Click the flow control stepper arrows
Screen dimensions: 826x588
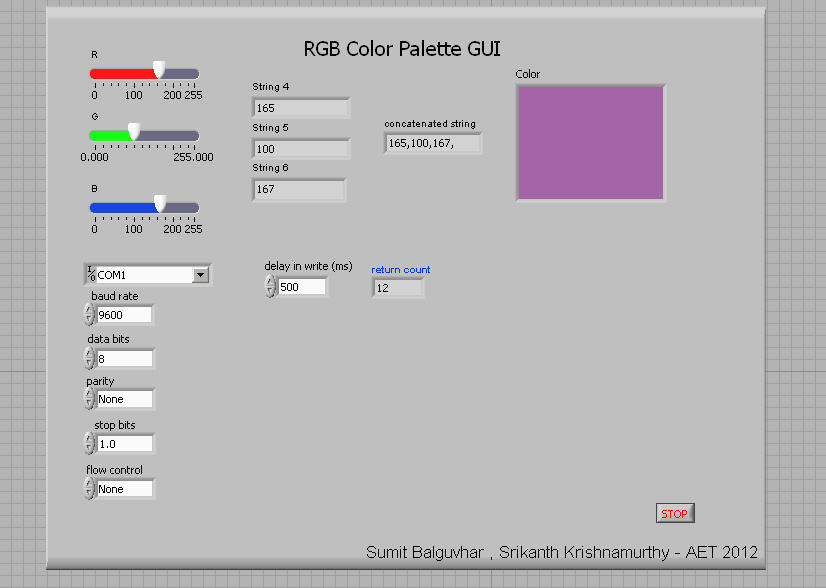point(89,488)
